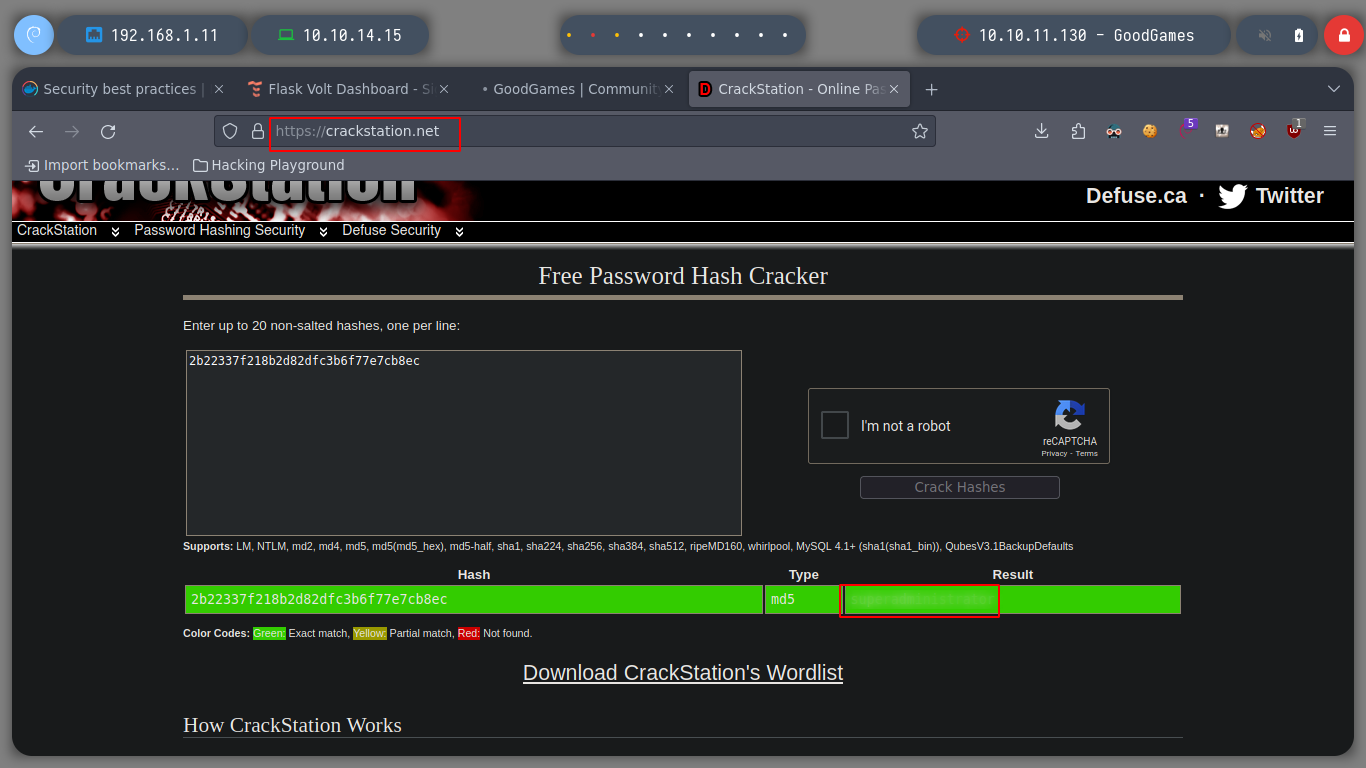
Task: Click the goggles-face extension icon
Action: tap(1114, 131)
